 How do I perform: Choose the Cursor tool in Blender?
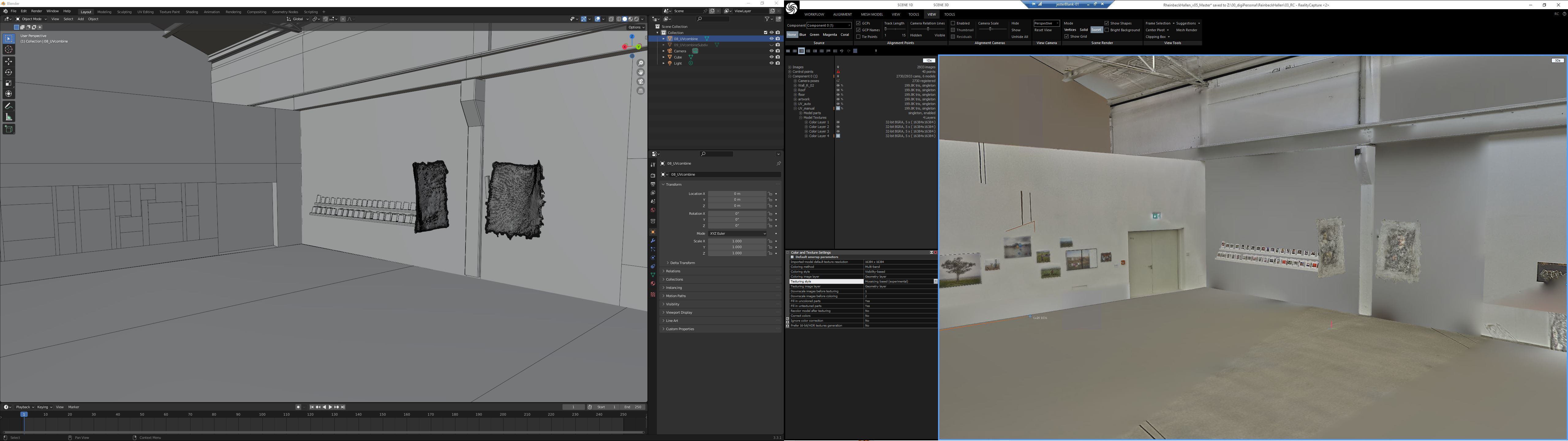click(x=9, y=49)
